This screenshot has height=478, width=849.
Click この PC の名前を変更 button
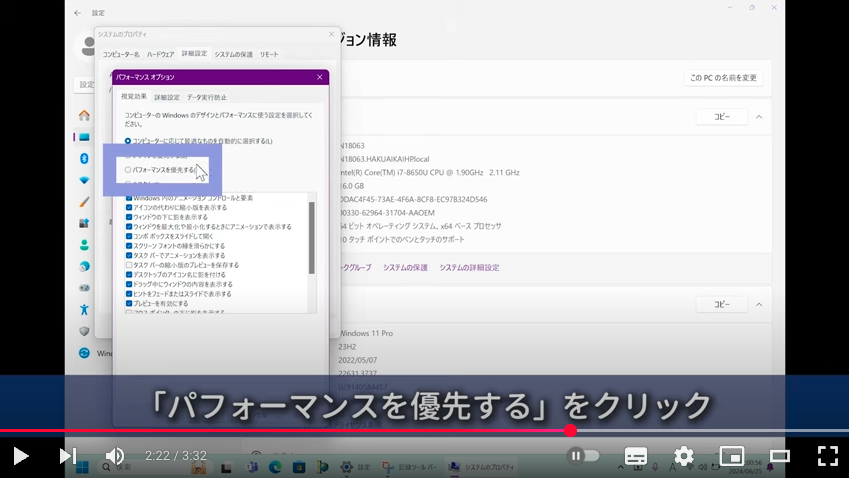point(723,78)
